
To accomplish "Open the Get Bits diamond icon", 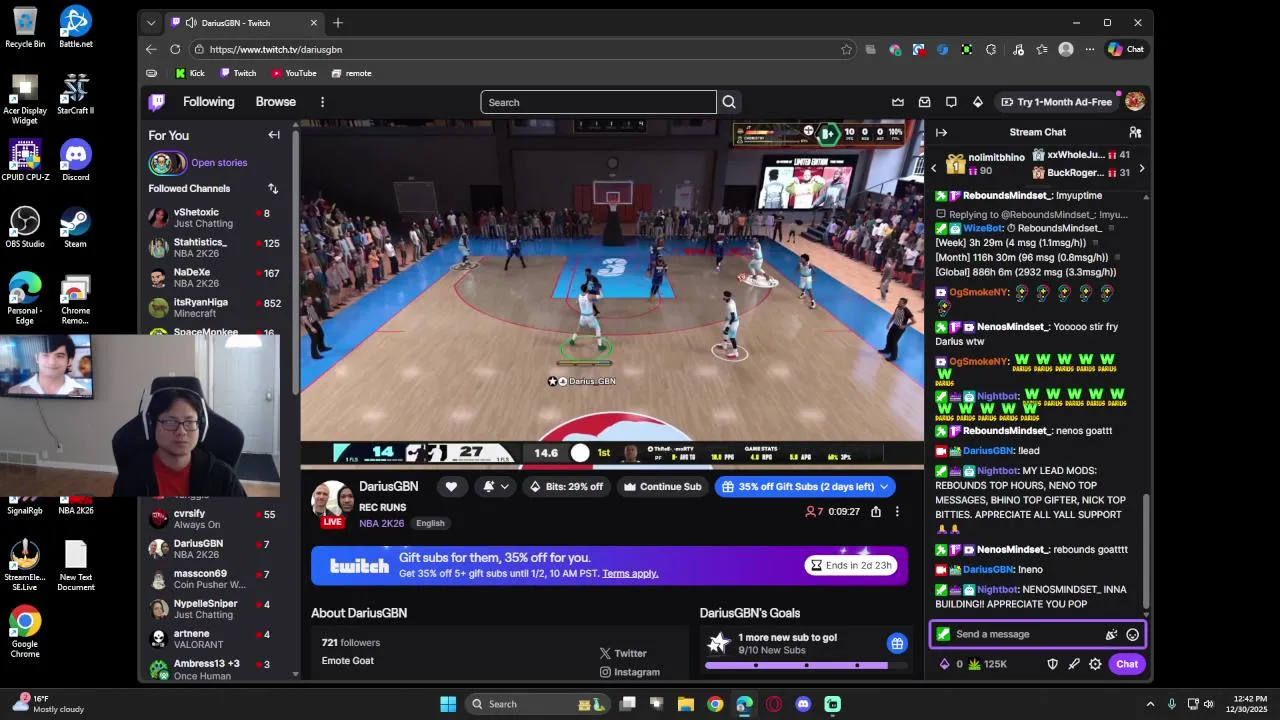I will click(978, 102).
